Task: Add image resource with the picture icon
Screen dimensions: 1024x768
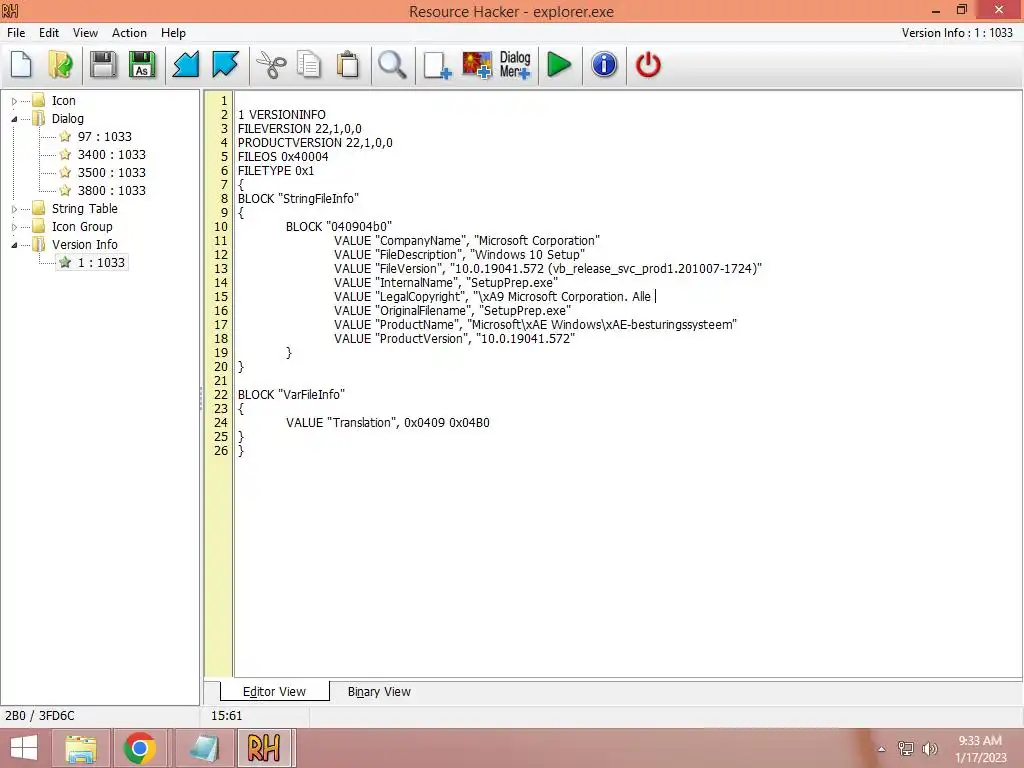Action: tap(477, 65)
